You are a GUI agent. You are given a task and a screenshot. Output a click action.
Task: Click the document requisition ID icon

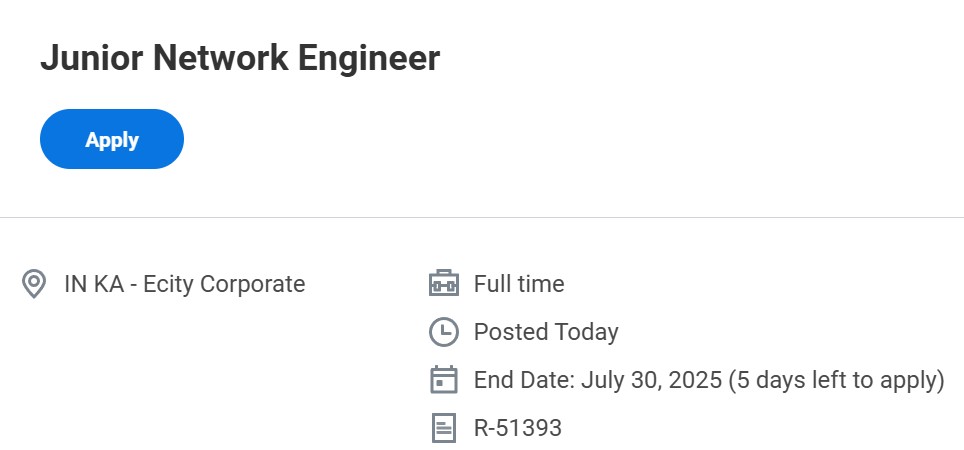point(443,428)
